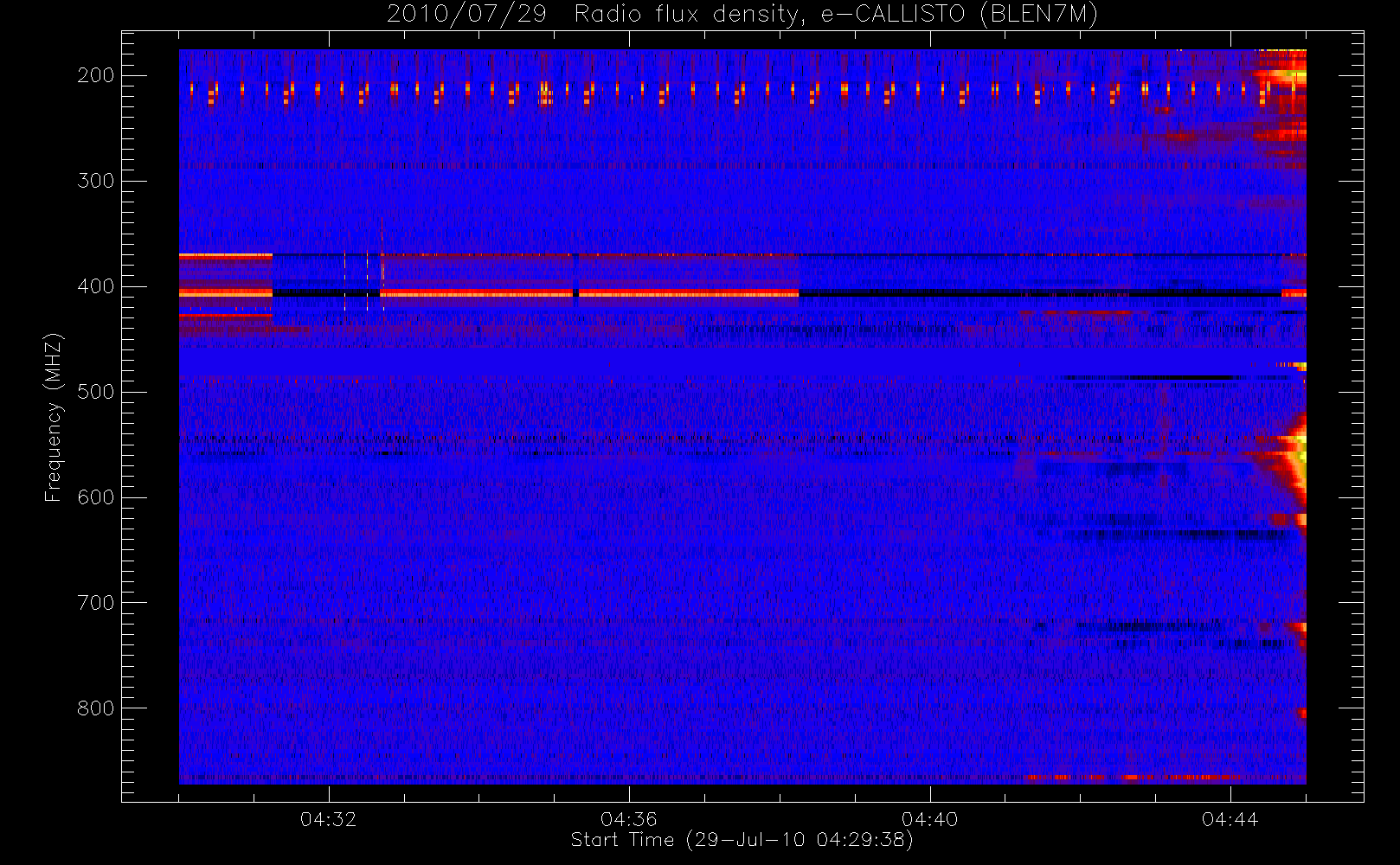The width and height of the screenshot is (1400, 865).
Task: Click the red-orange band at 408 MHz near 04:34
Action: pos(477,294)
